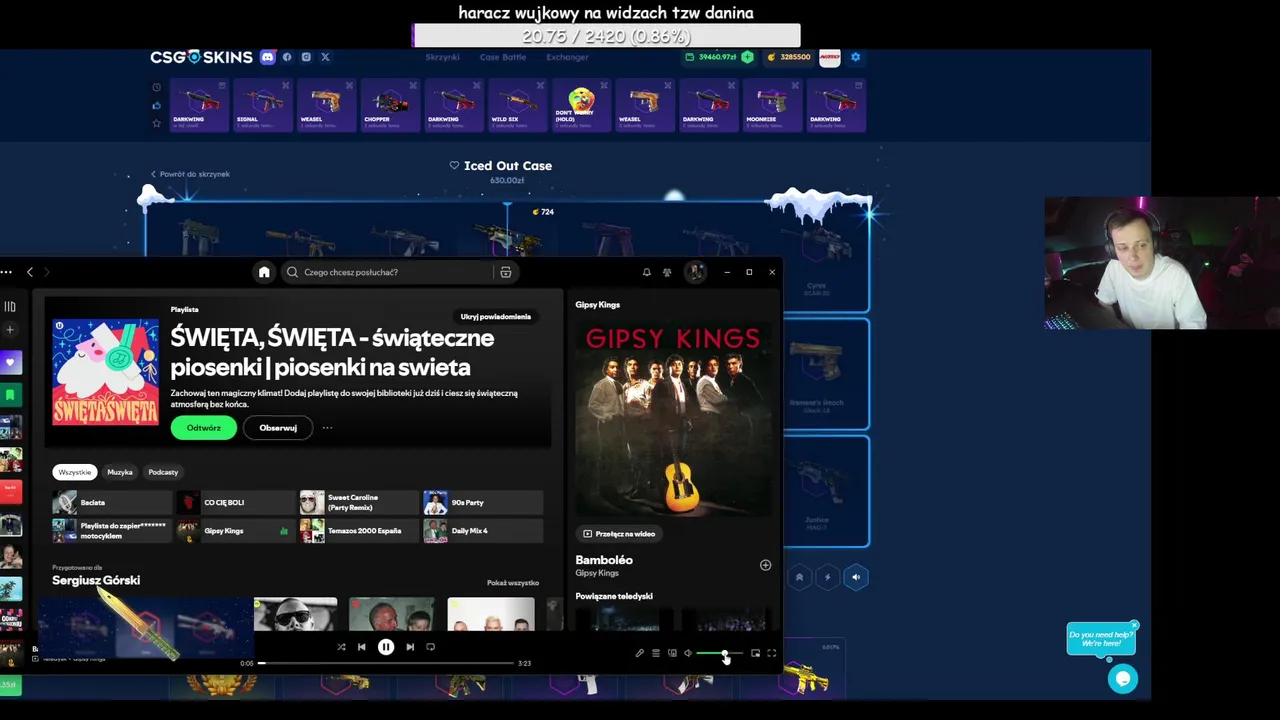Toggle fast-open lightning button on case page
Screen dimensions: 1280x720
827,577
